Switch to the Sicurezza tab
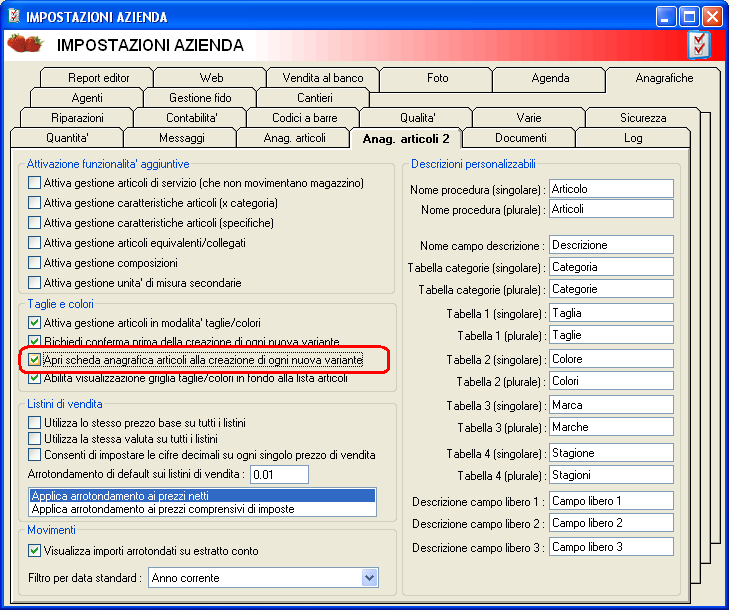This screenshot has width=729, height=610. 643,118
